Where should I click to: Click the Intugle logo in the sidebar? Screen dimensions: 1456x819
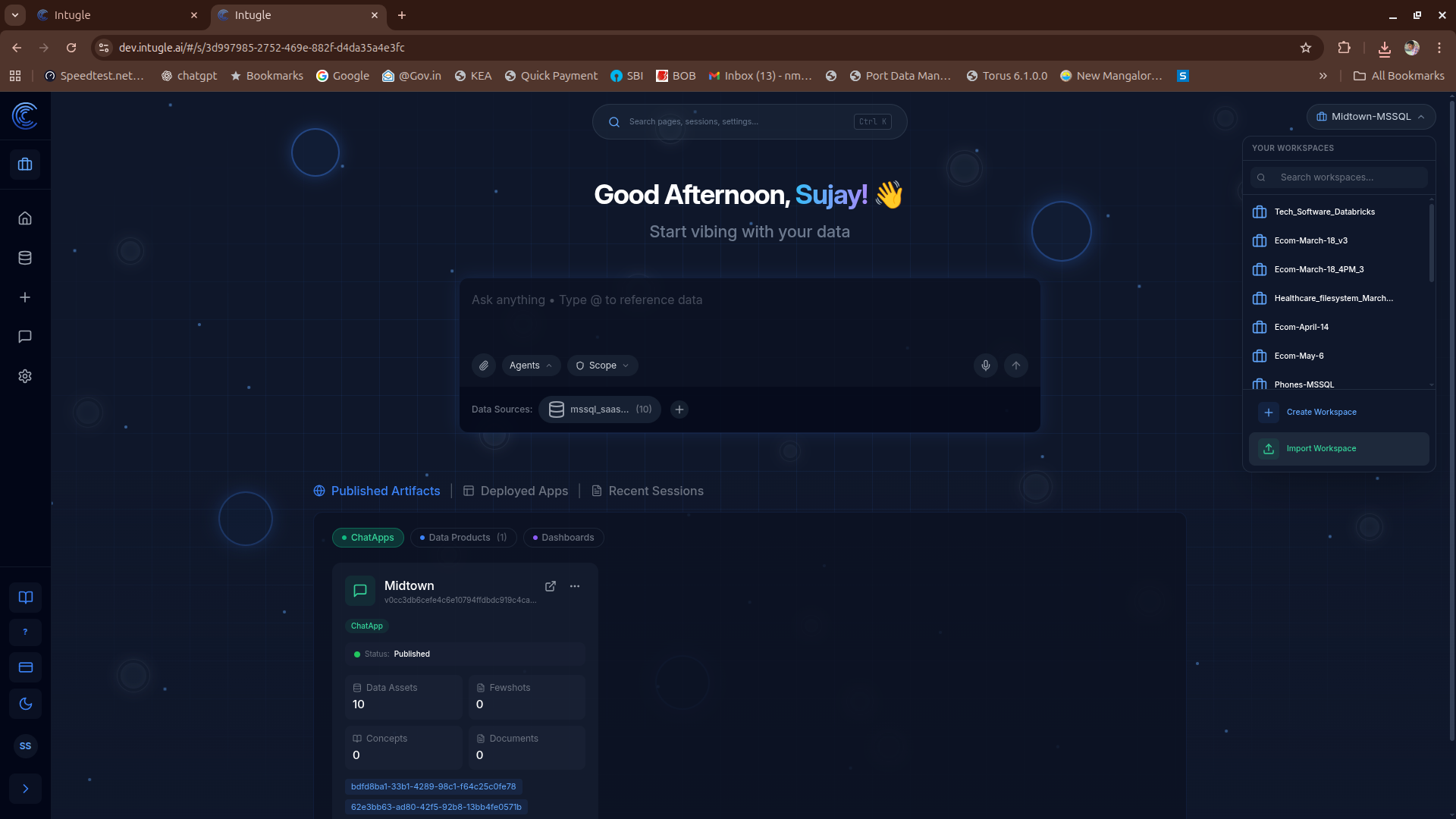pos(25,116)
